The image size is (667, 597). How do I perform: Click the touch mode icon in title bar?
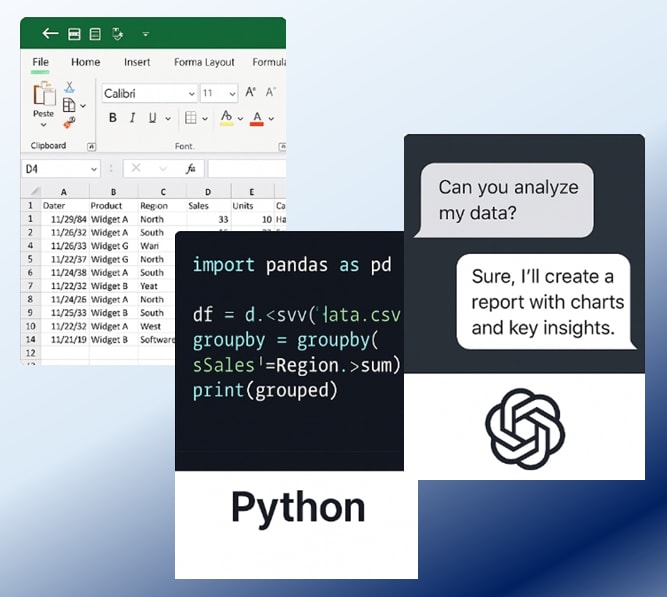pos(117,34)
